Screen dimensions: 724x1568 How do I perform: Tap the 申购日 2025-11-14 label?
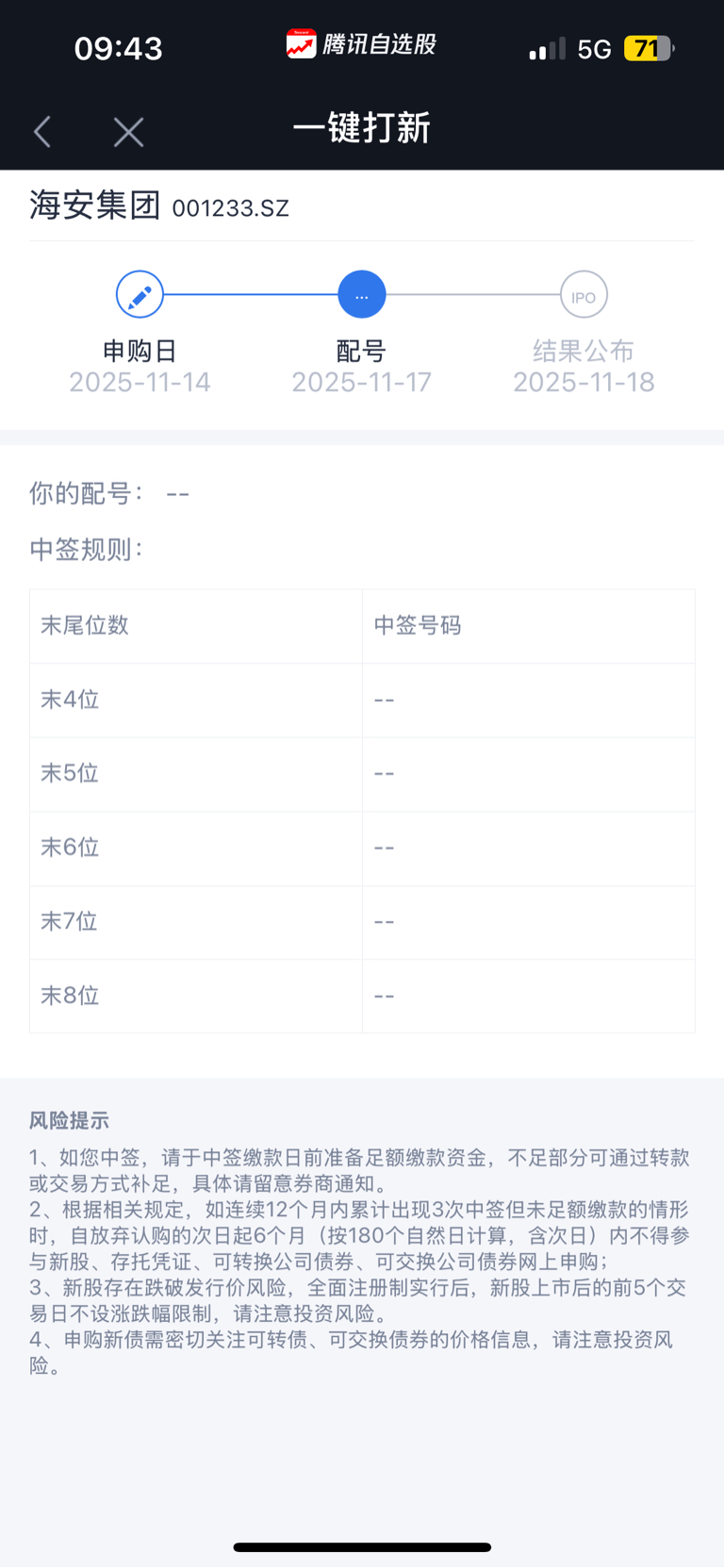point(140,366)
